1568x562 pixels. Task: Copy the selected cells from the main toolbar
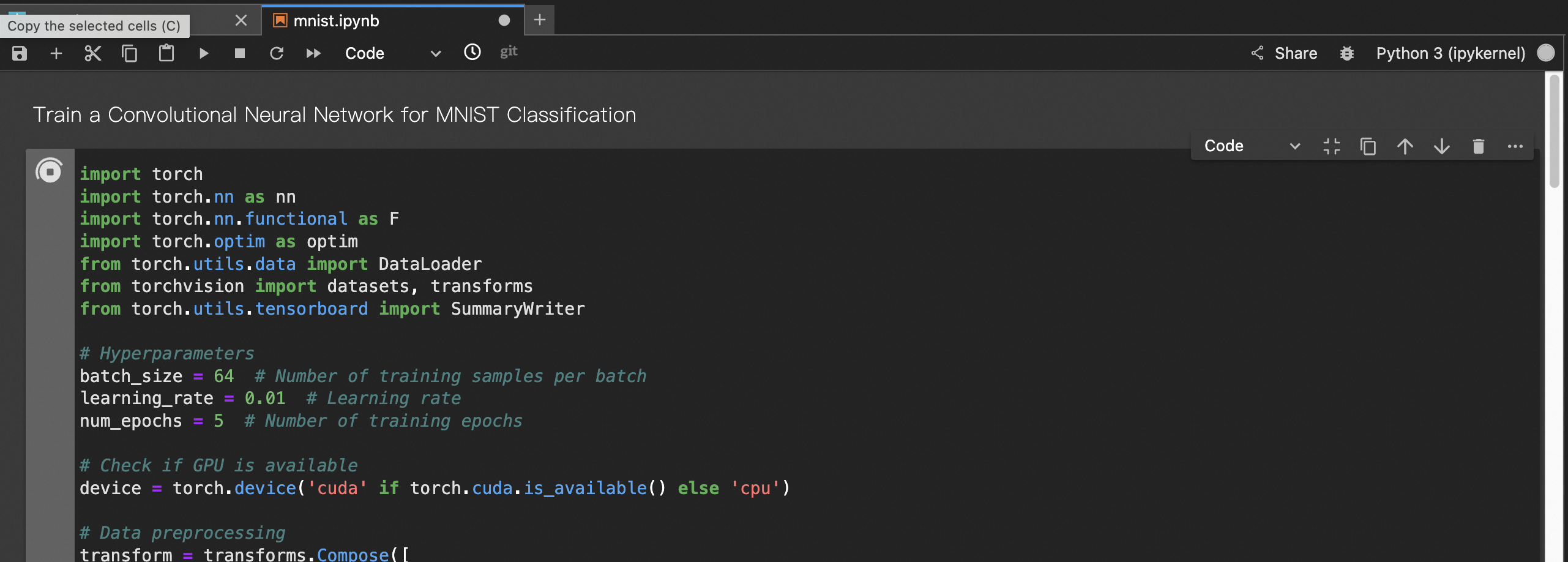[x=129, y=54]
